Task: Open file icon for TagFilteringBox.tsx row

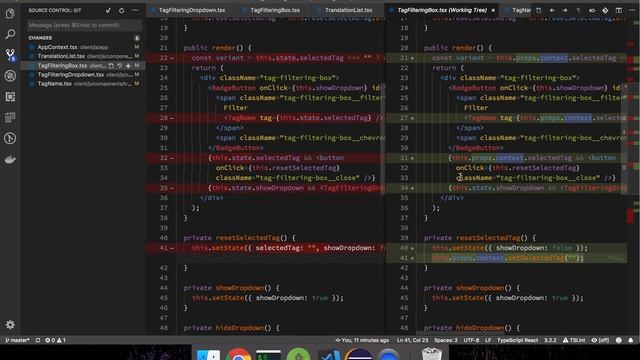Action: coord(111,66)
